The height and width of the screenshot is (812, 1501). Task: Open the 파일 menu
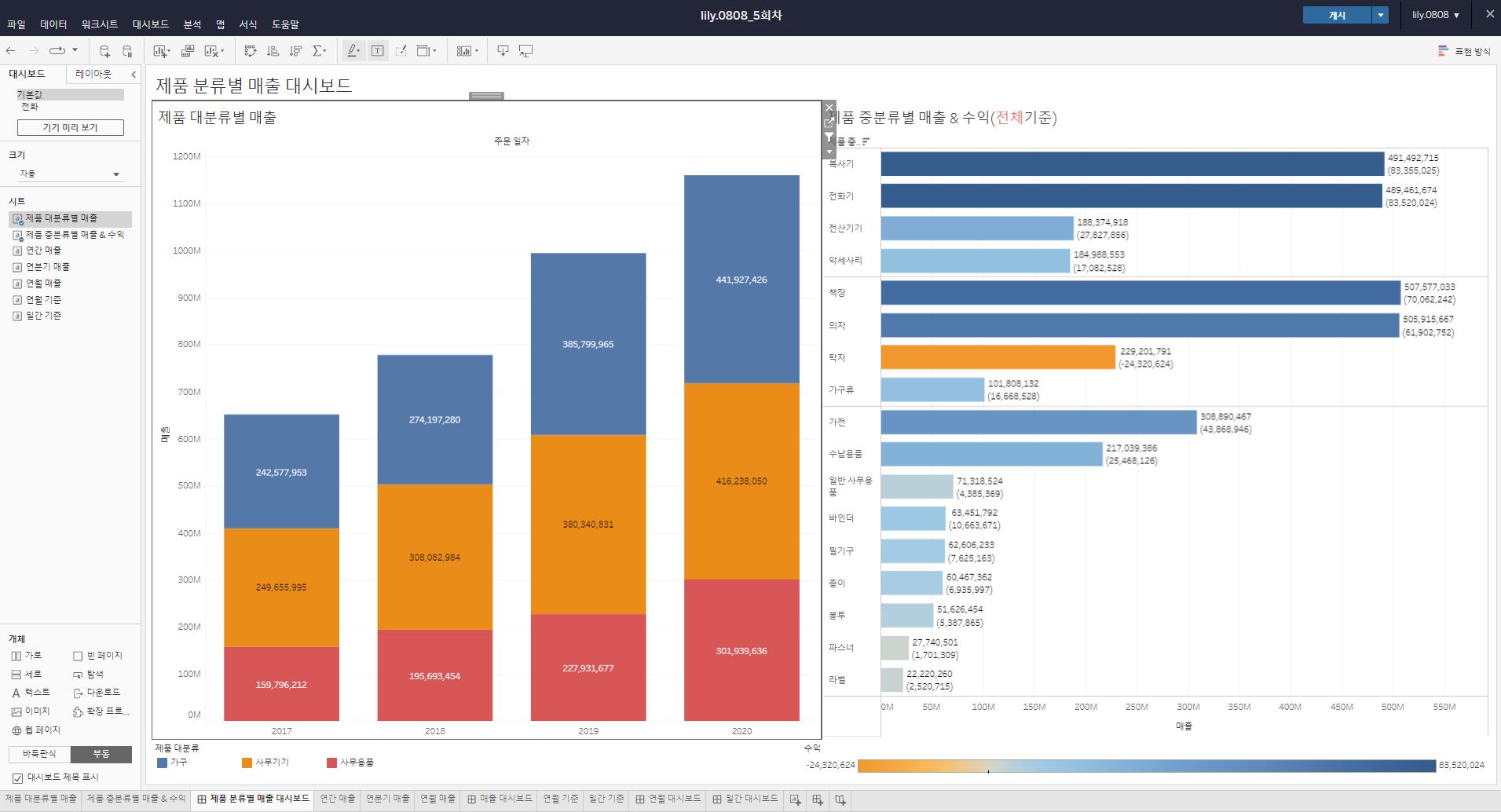tap(16, 24)
